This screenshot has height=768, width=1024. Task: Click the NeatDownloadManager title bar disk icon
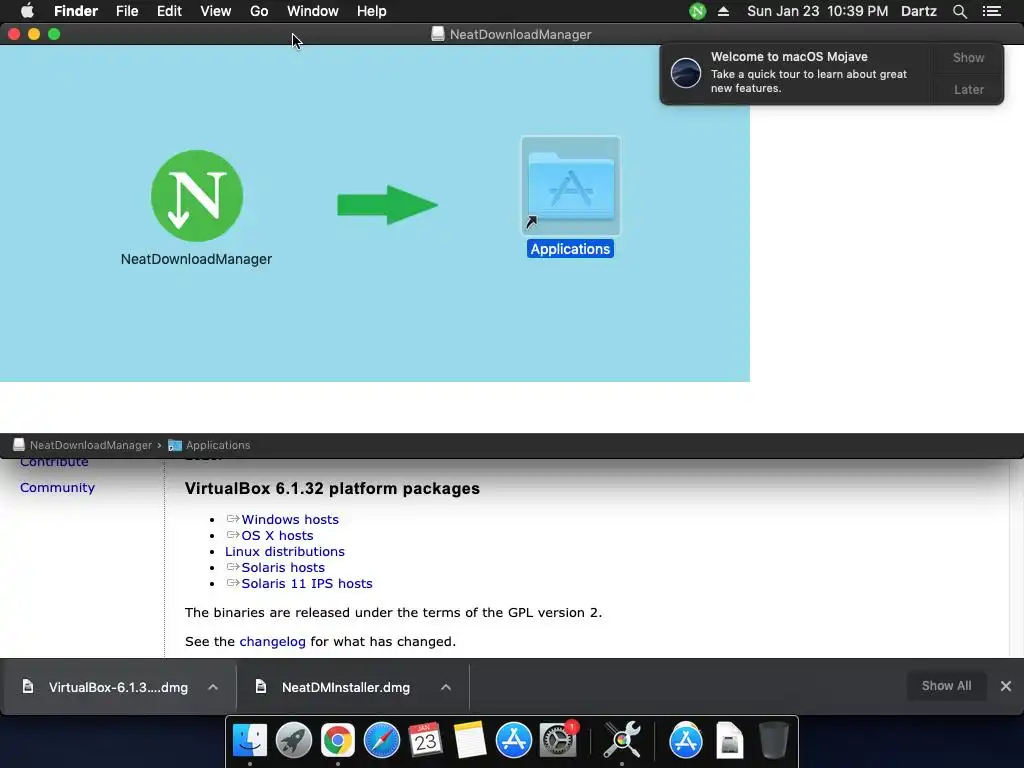438,34
